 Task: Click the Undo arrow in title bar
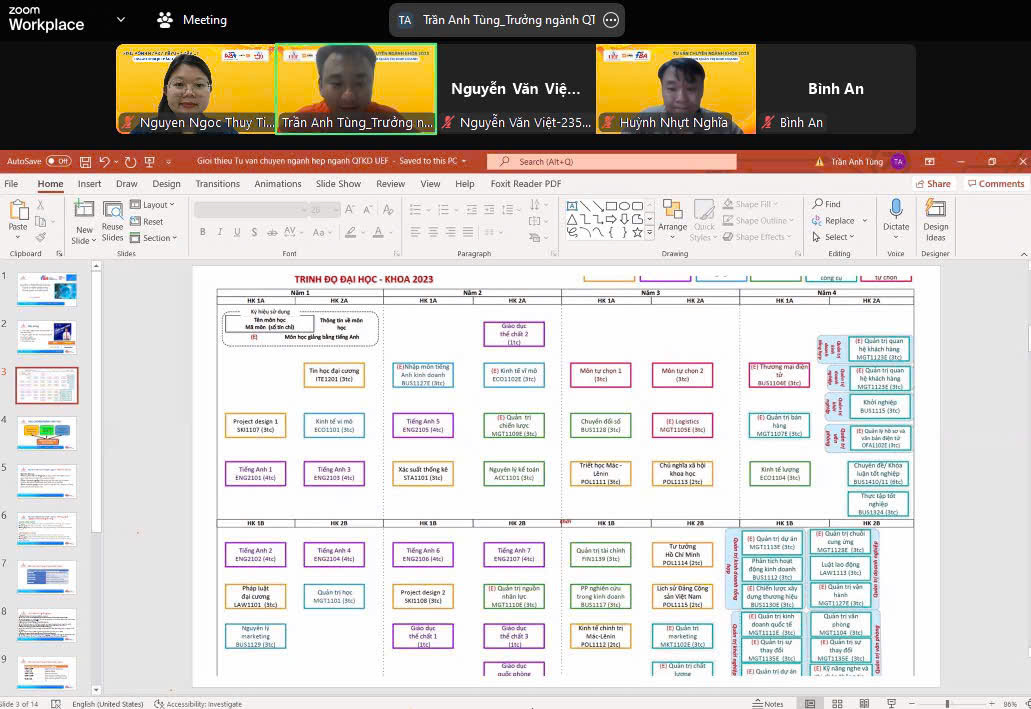(x=103, y=161)
